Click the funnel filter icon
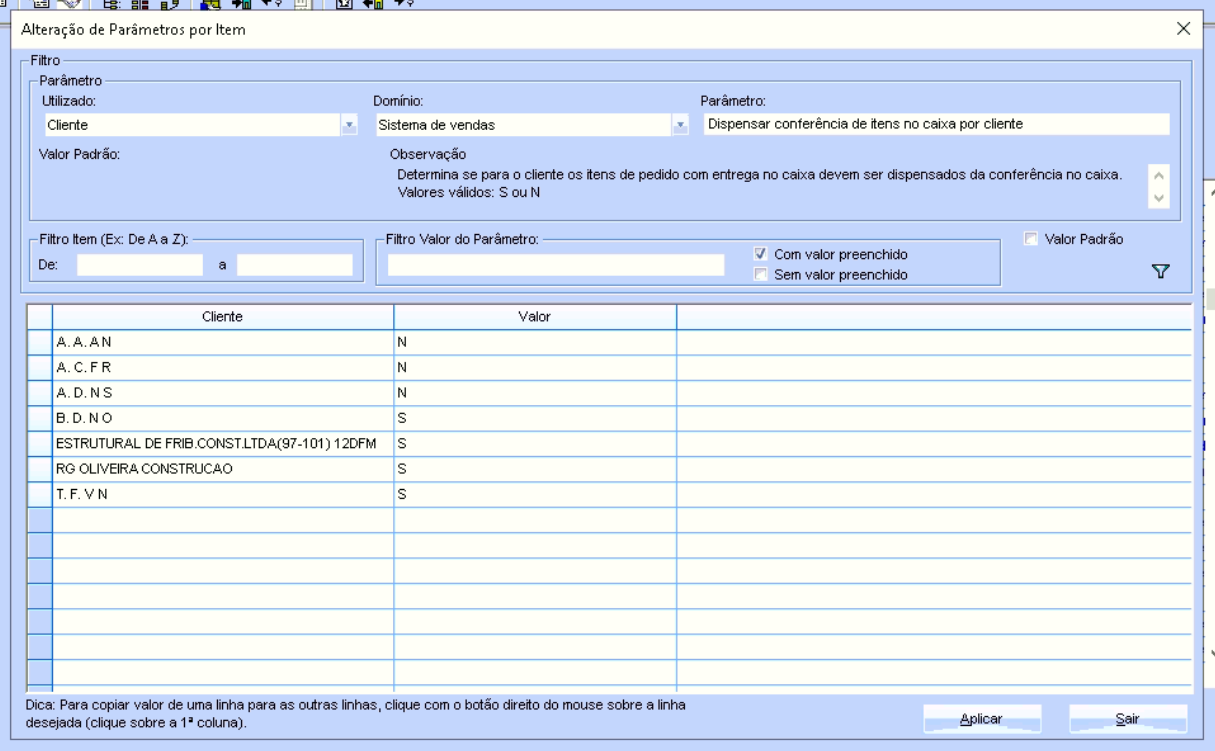The height and width of the screenshot is (751, 1215). 1162,271
